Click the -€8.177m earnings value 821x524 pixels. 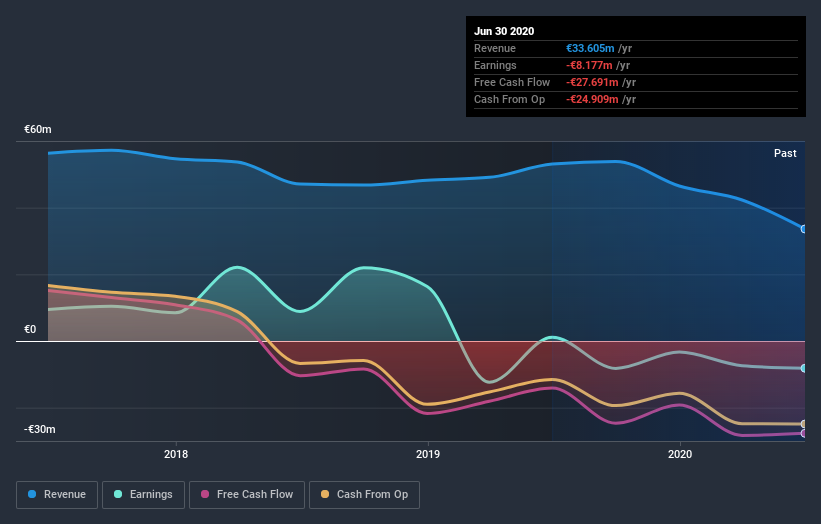[589, 65]
